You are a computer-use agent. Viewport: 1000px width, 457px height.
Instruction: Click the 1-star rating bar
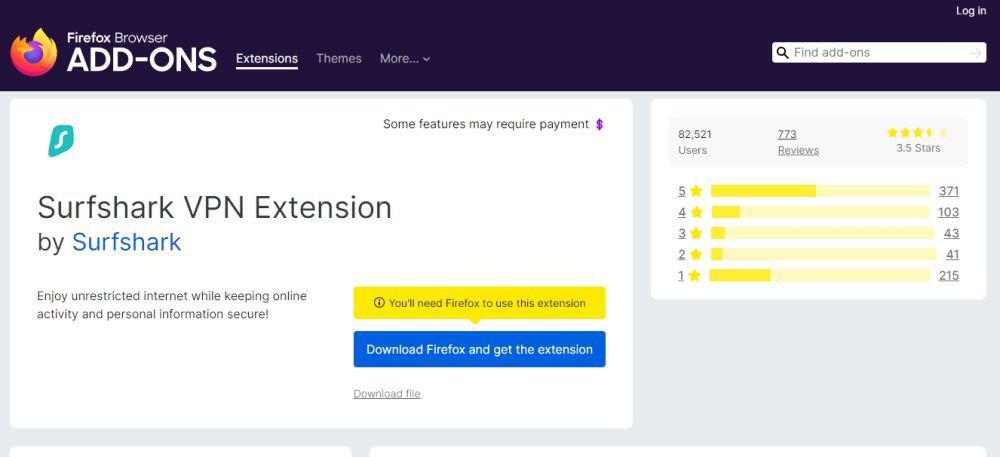coord(820,275)
